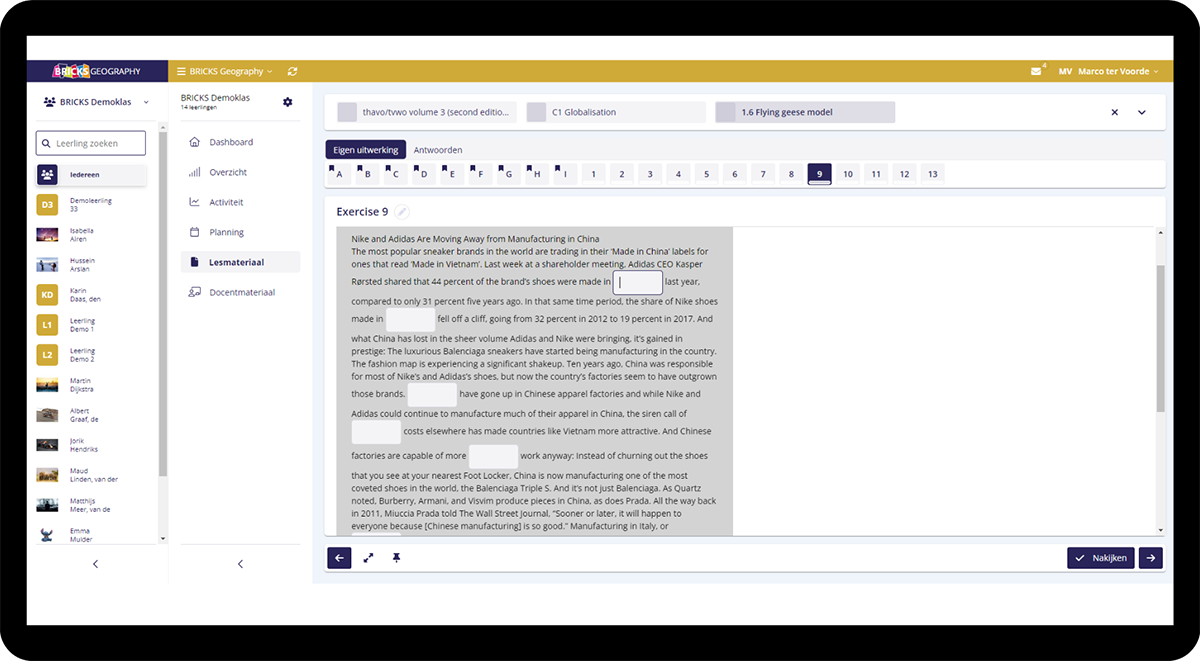
Task: Open the BRICKS Demoklas class dropdown
Action: (96, 102)
